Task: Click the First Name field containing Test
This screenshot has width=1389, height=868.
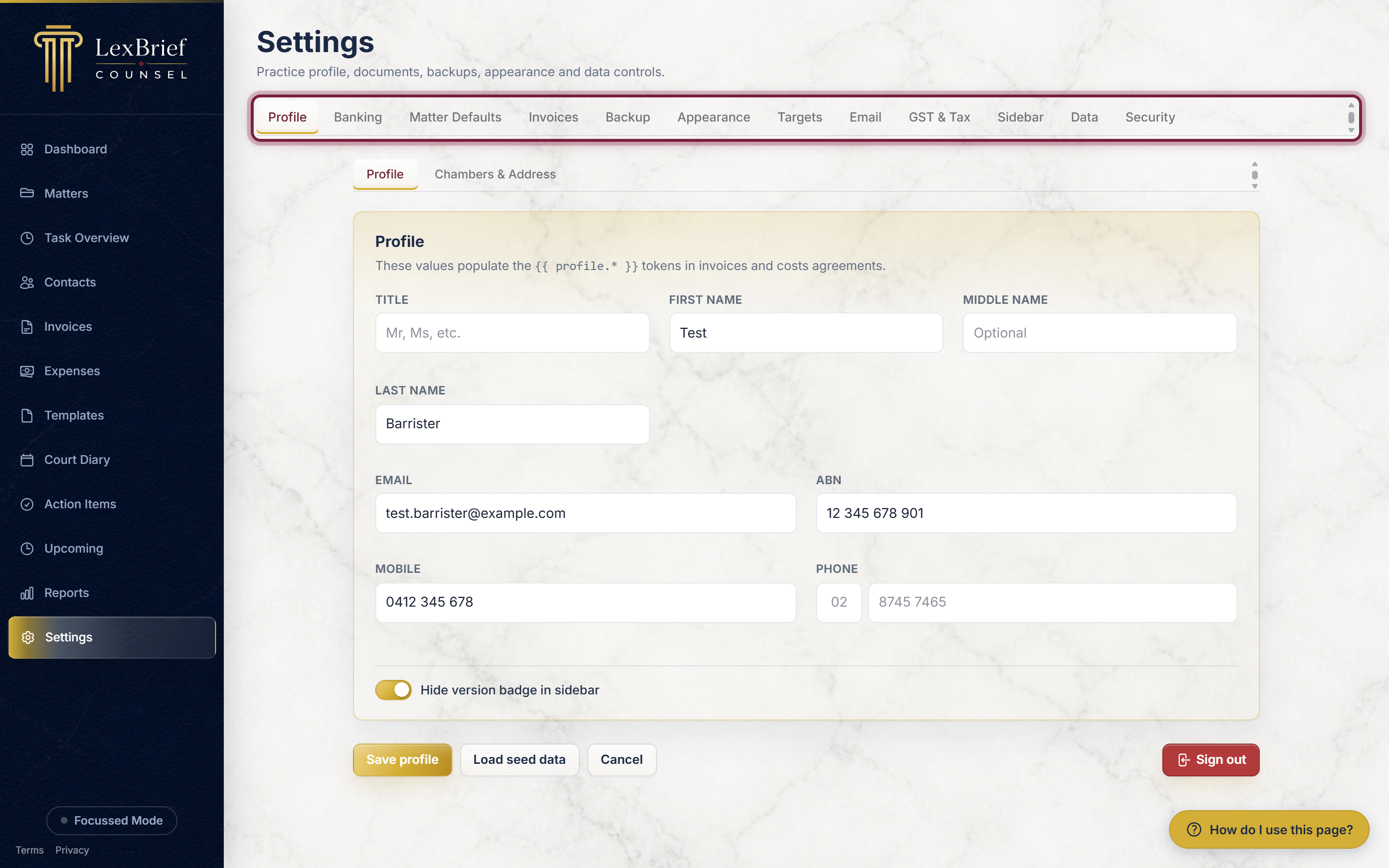Action: (806, 333)
